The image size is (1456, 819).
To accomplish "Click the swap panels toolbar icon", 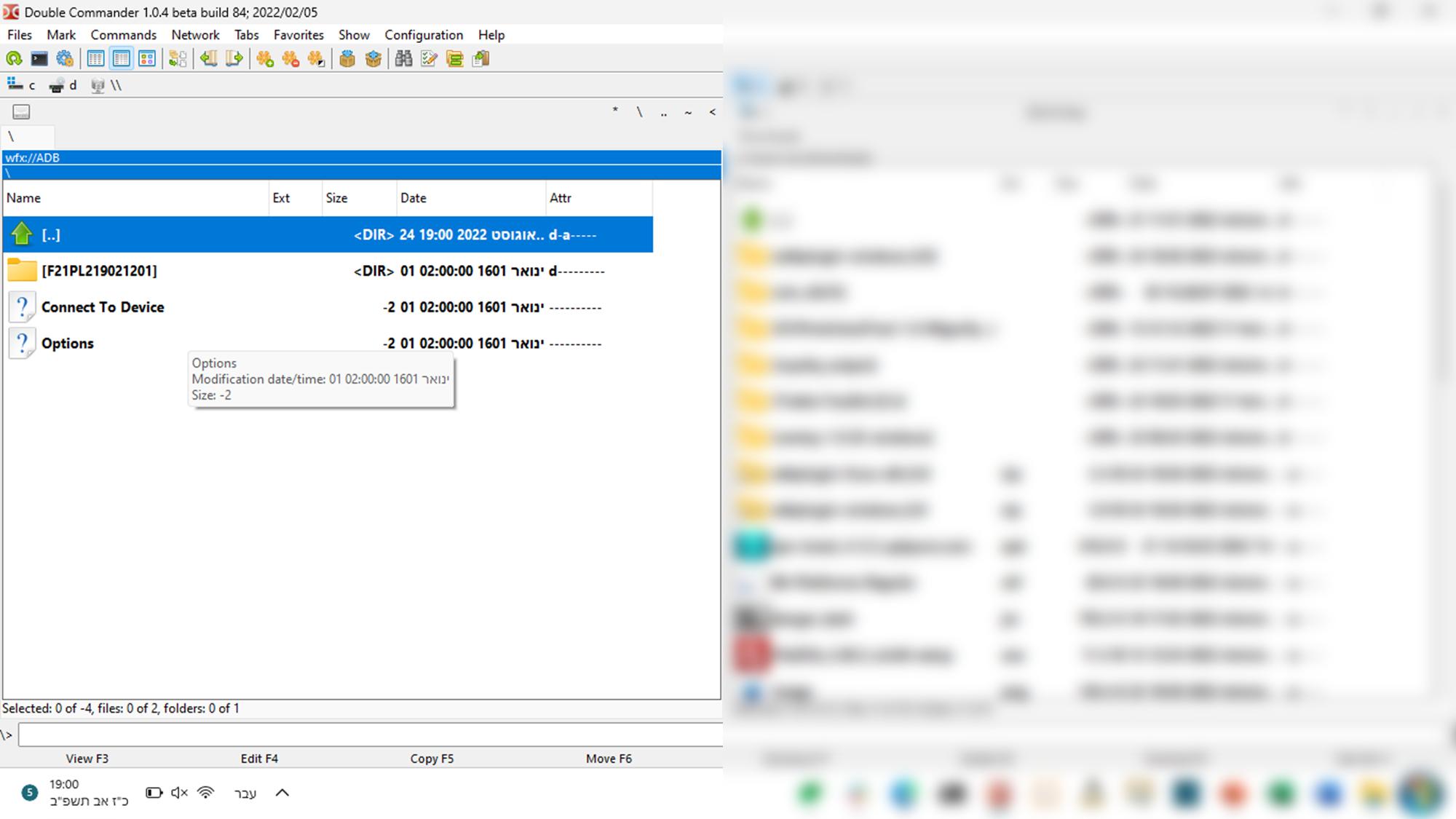I will [178, 59].
